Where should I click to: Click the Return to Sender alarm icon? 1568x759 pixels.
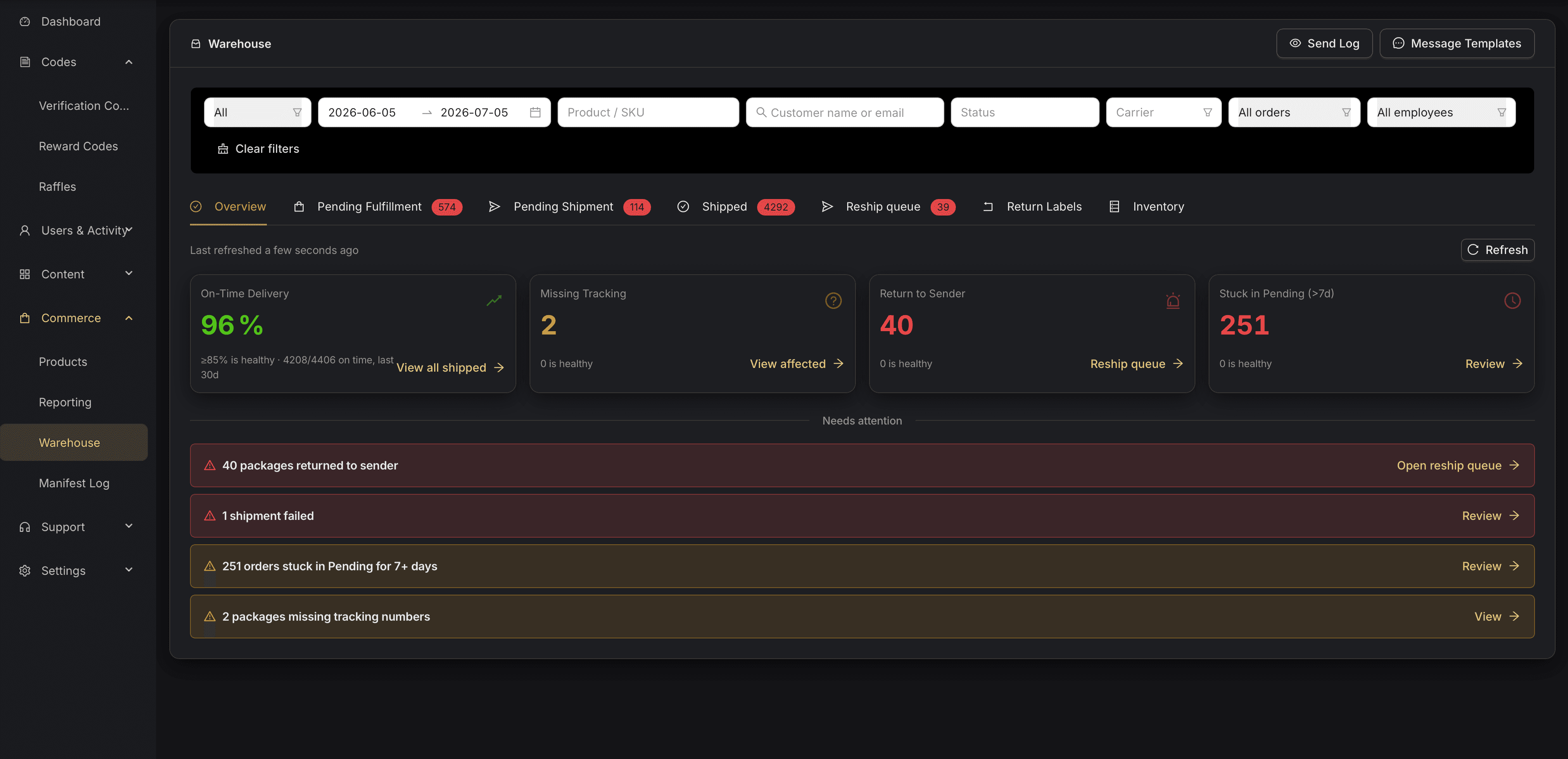coord(1172,301)
